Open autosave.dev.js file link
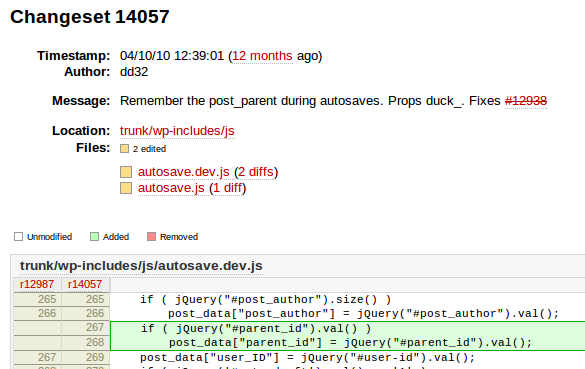The image size is (585, 369). [x=184, y=172]
